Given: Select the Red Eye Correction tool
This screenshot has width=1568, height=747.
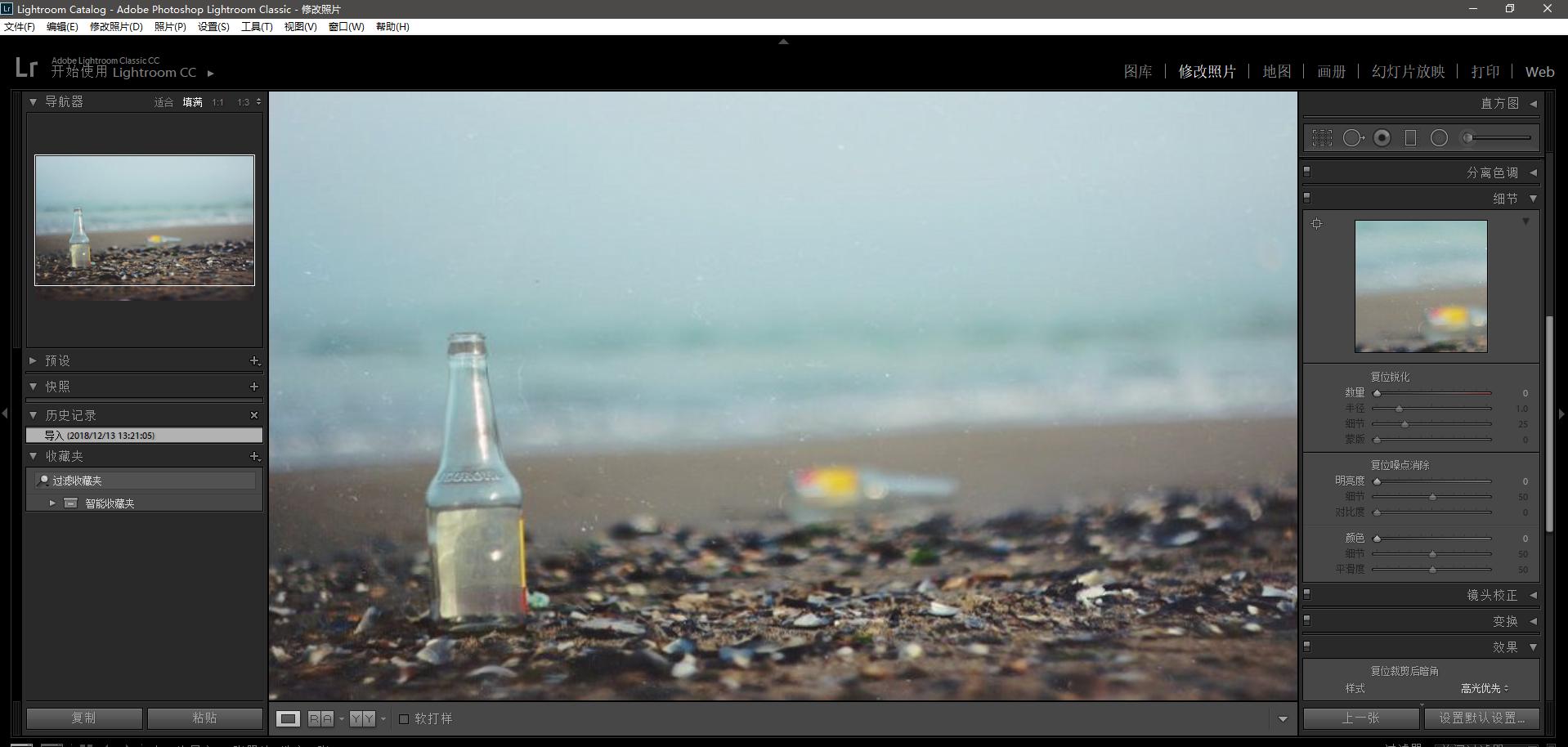Looking at the screenshot, I should tap(1382, 138).
